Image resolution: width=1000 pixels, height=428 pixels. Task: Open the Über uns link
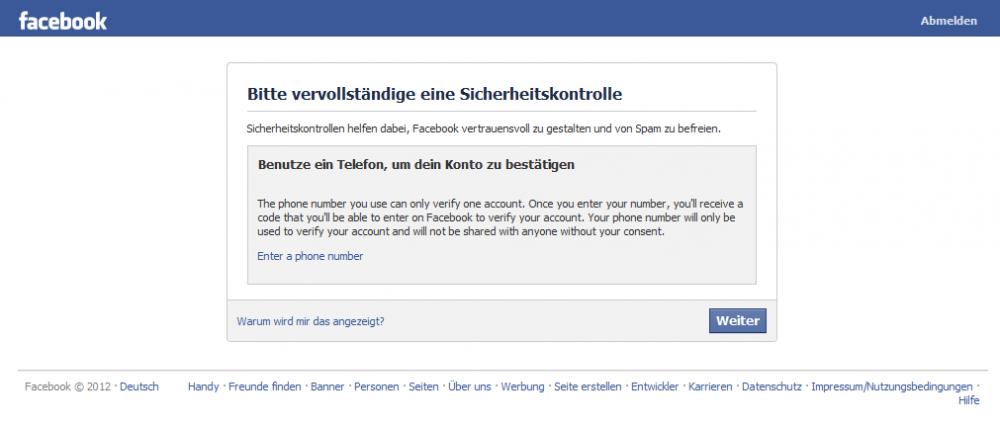click(469, 387)
